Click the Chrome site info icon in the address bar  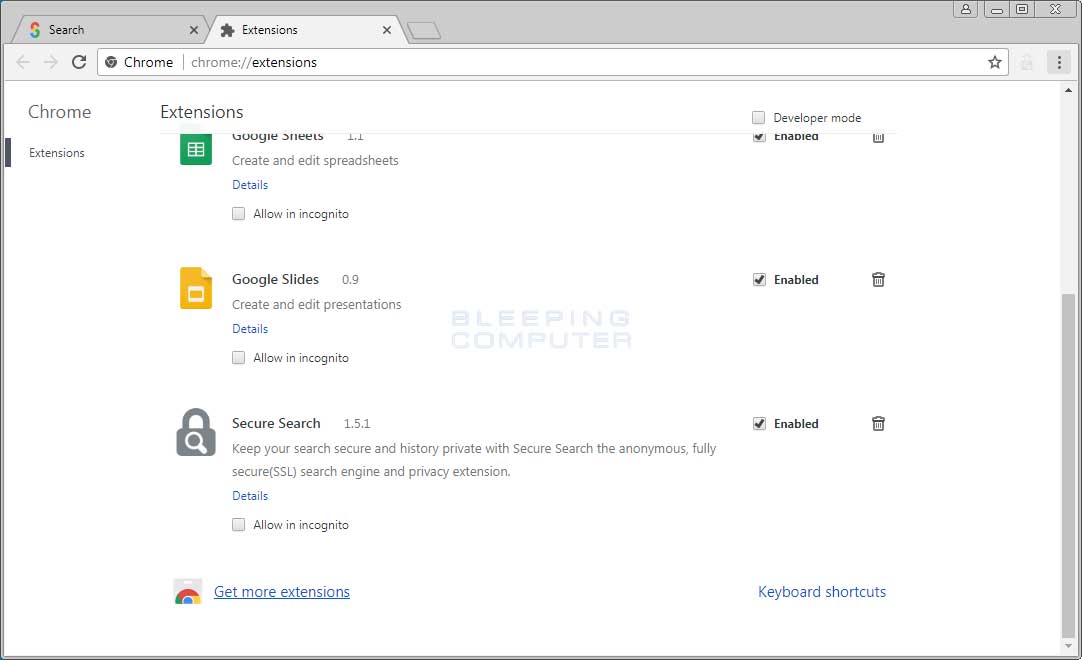coord(111,62)
